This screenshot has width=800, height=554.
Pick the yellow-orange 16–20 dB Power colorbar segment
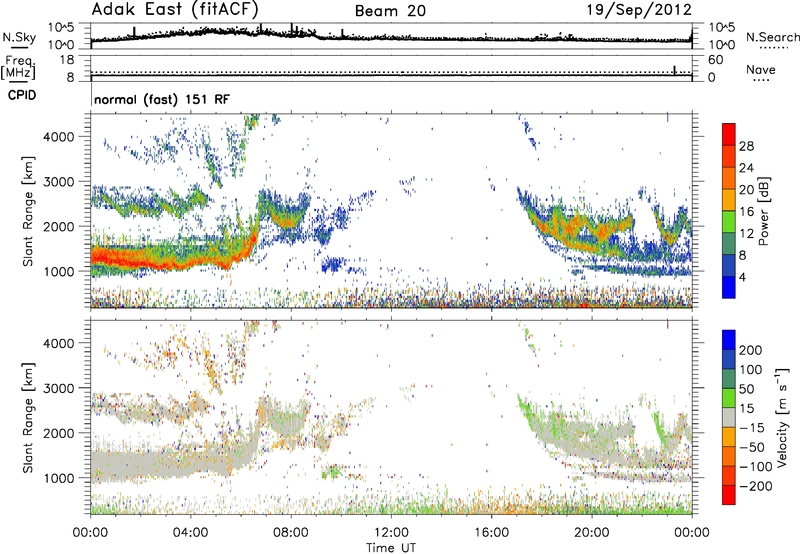coord(729,200)
